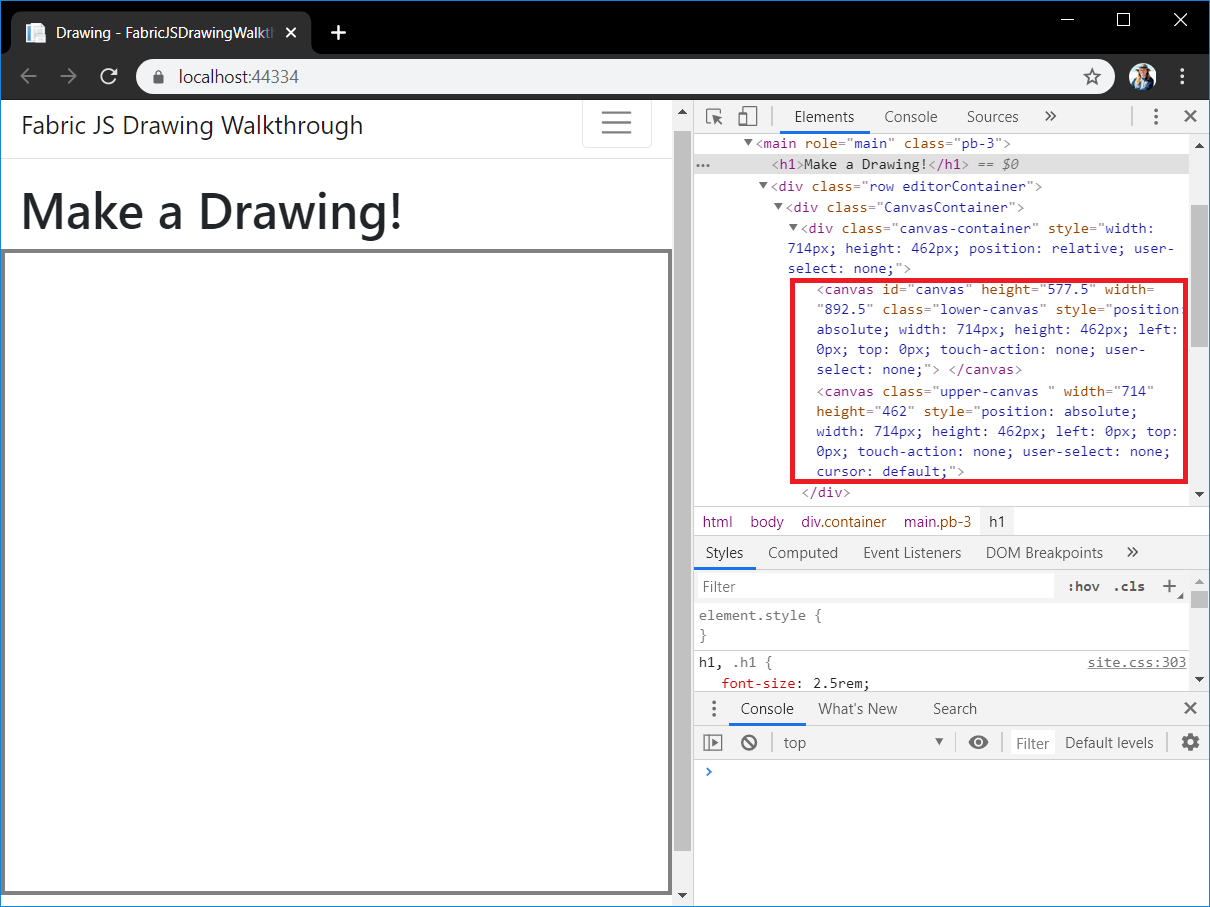
Task: Open the Computed styles tab
Action: pyautogui.click(x=802, y=552)
